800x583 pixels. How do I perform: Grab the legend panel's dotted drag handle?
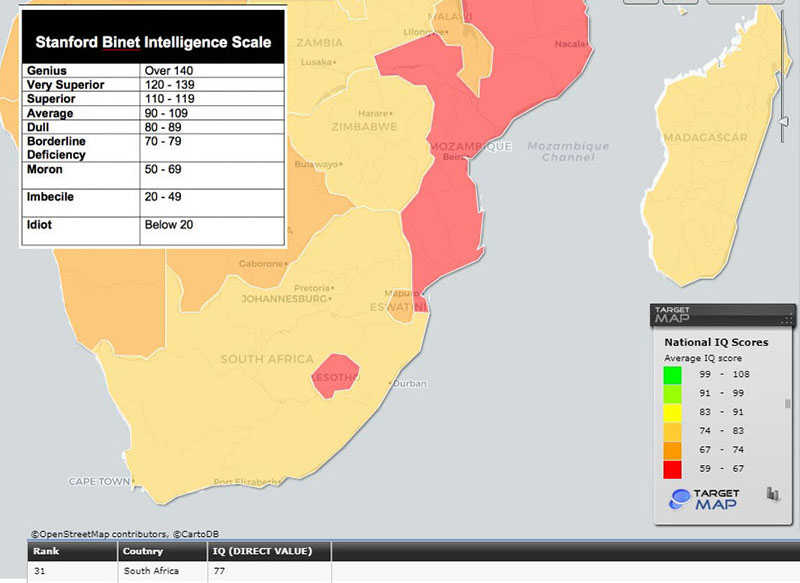(x=788, y=316)
